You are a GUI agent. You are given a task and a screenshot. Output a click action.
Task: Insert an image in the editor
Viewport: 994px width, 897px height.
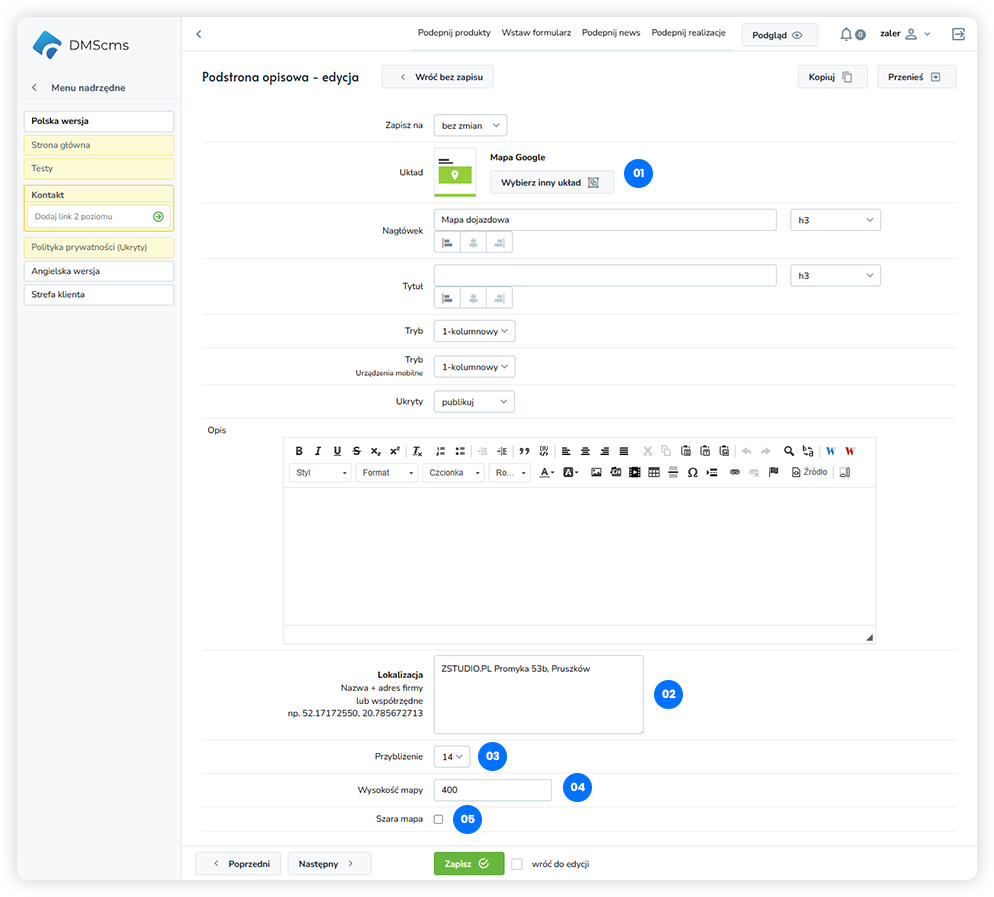click(x=596, y=472)
